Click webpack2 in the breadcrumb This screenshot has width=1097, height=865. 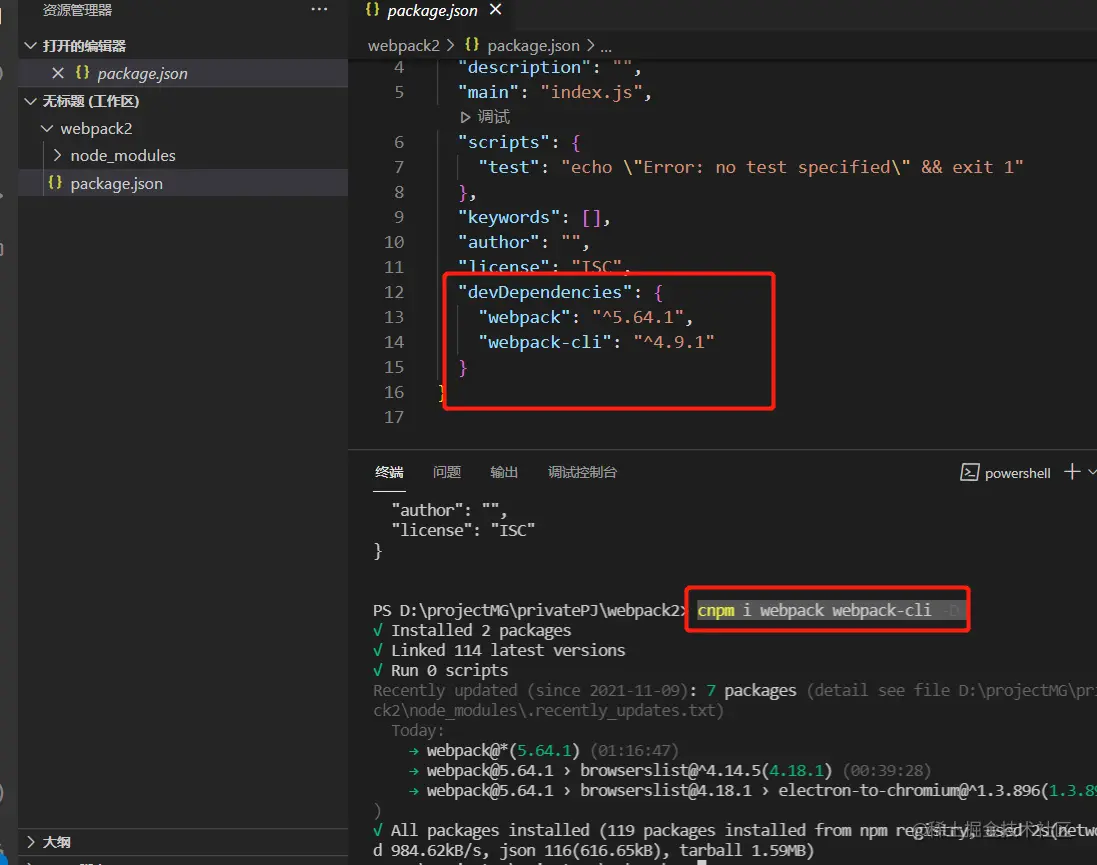[404, 45]
